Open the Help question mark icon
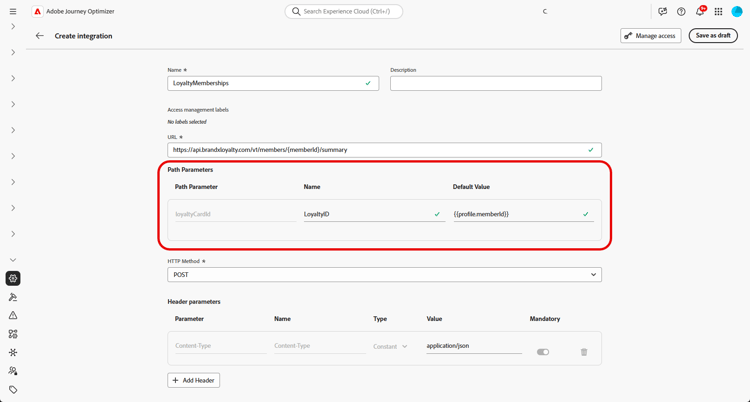Screen dimensions: 750x402 (x=681, y=12)
